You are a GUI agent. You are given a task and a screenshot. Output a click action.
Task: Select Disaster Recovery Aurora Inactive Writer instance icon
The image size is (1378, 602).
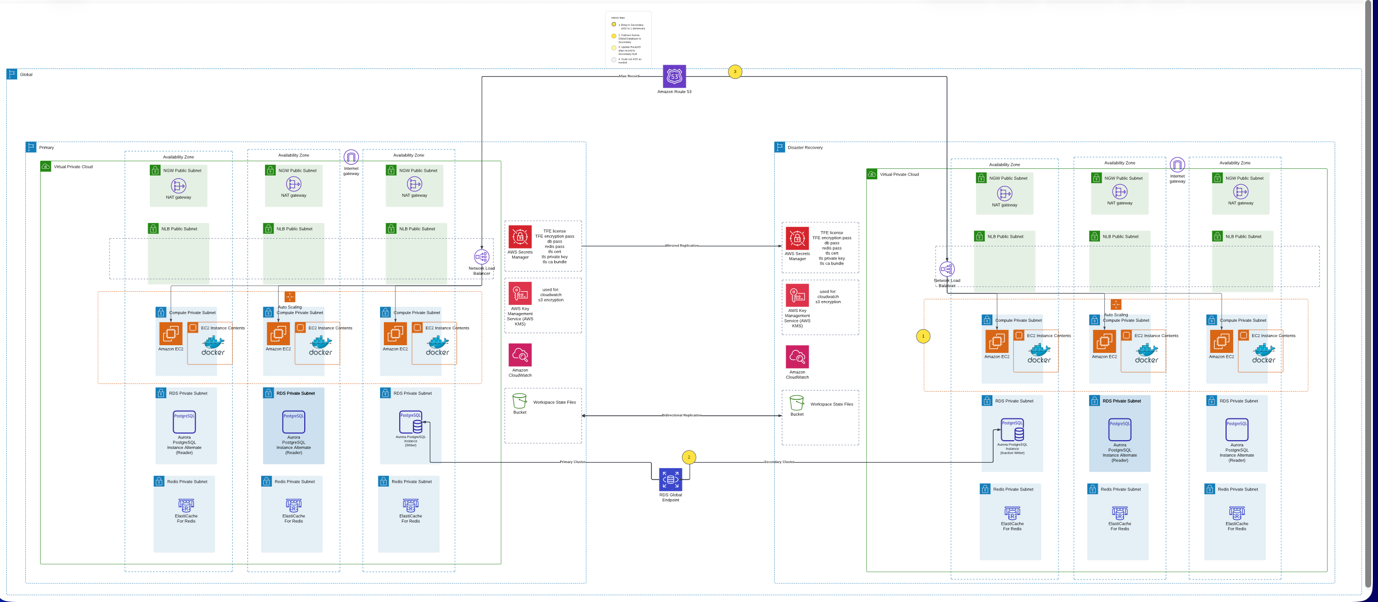point(1013,431)
